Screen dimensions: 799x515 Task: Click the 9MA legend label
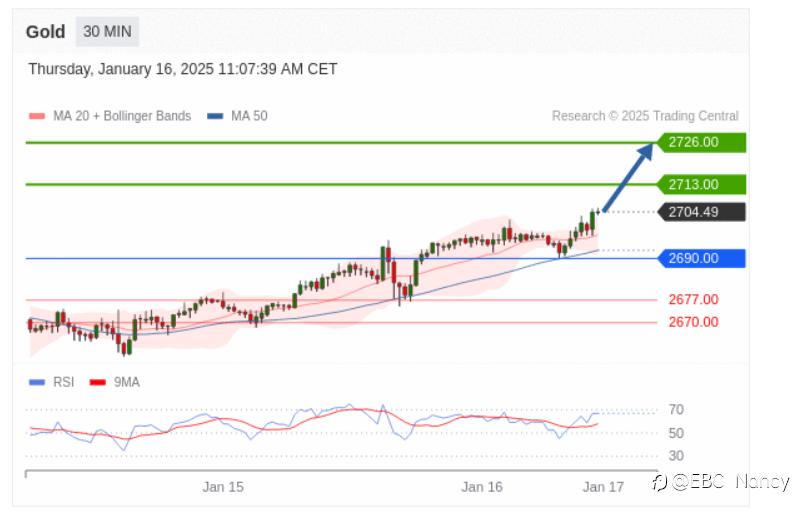tap(126, 382)
